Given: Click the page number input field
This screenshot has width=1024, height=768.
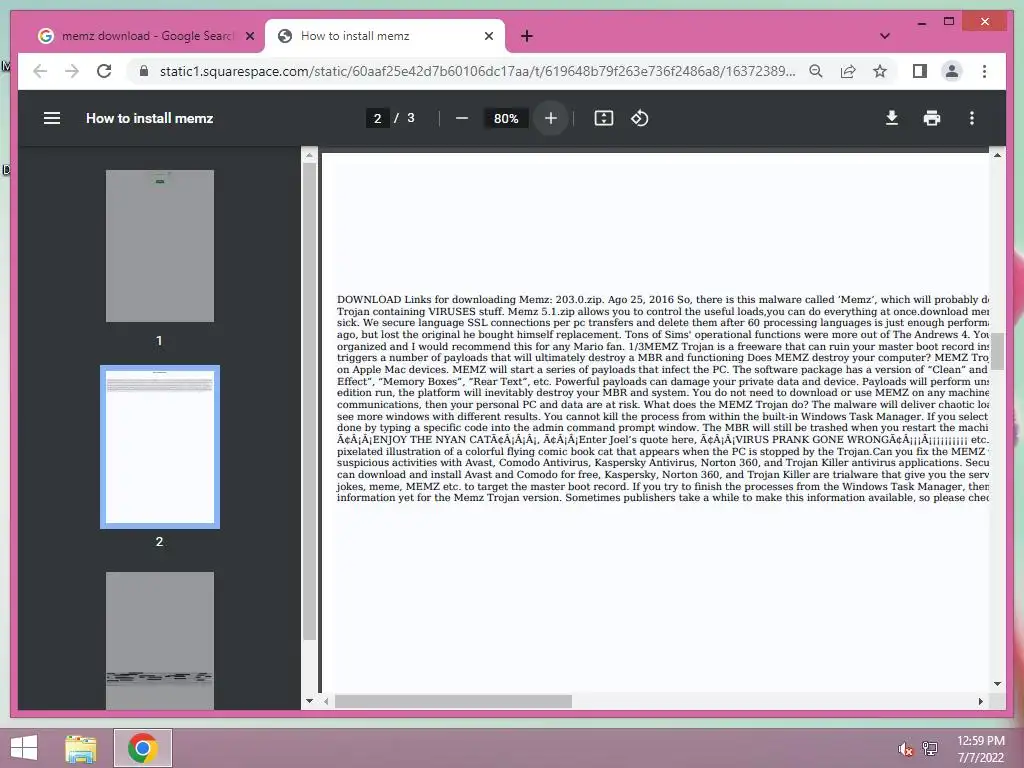Looking at the screenshot, I should coord(377,118).
